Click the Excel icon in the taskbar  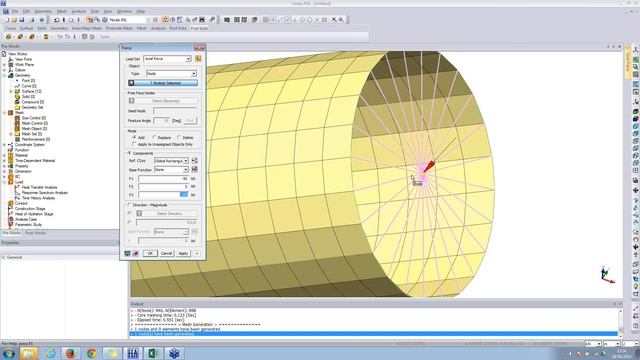(x=153, y=353)
